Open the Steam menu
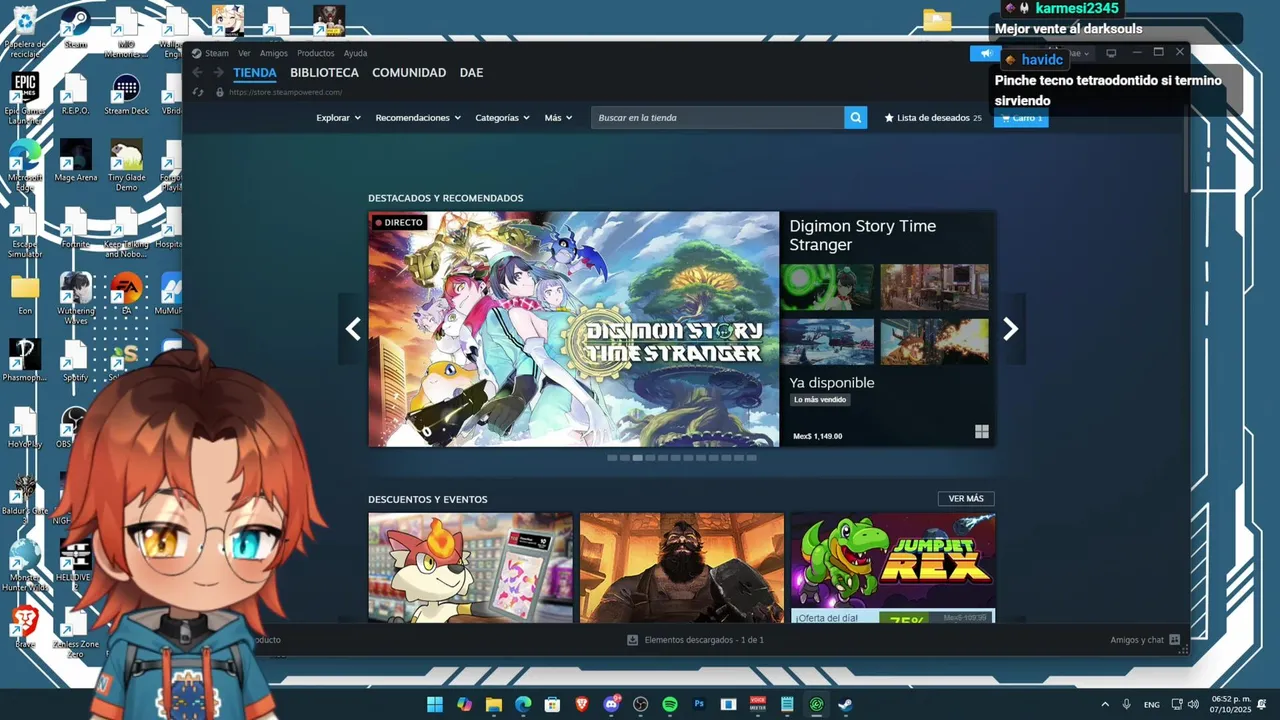This screenshot has height=720, width=1280. tap(217, 53)
